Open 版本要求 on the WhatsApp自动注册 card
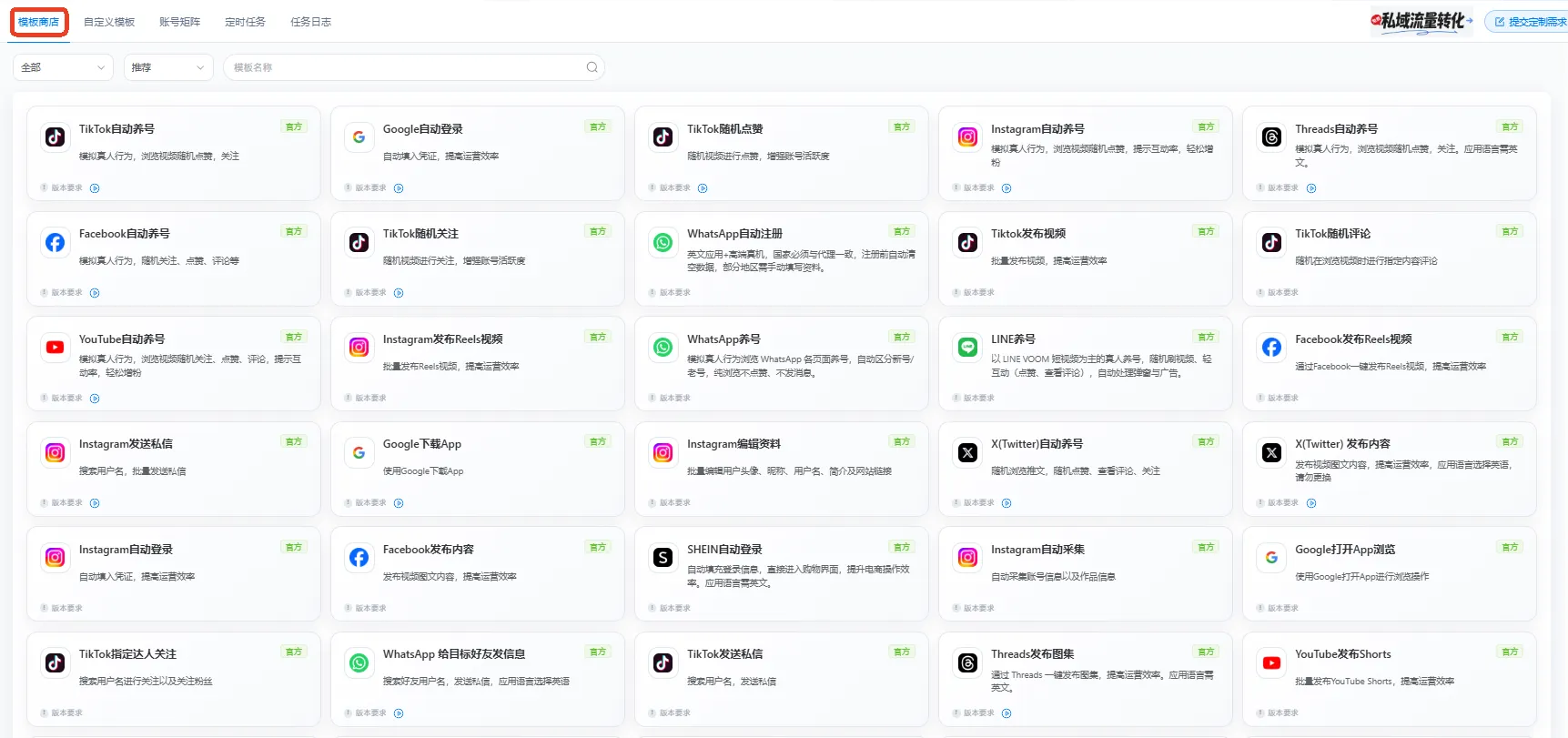1568x738 pixels. pos(670,293)
